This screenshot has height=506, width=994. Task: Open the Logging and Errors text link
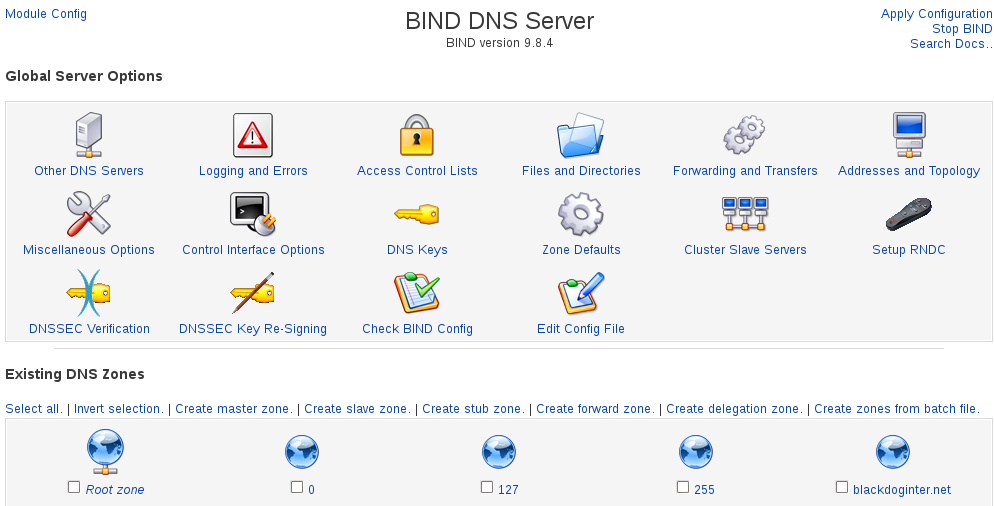pos(253,171)
